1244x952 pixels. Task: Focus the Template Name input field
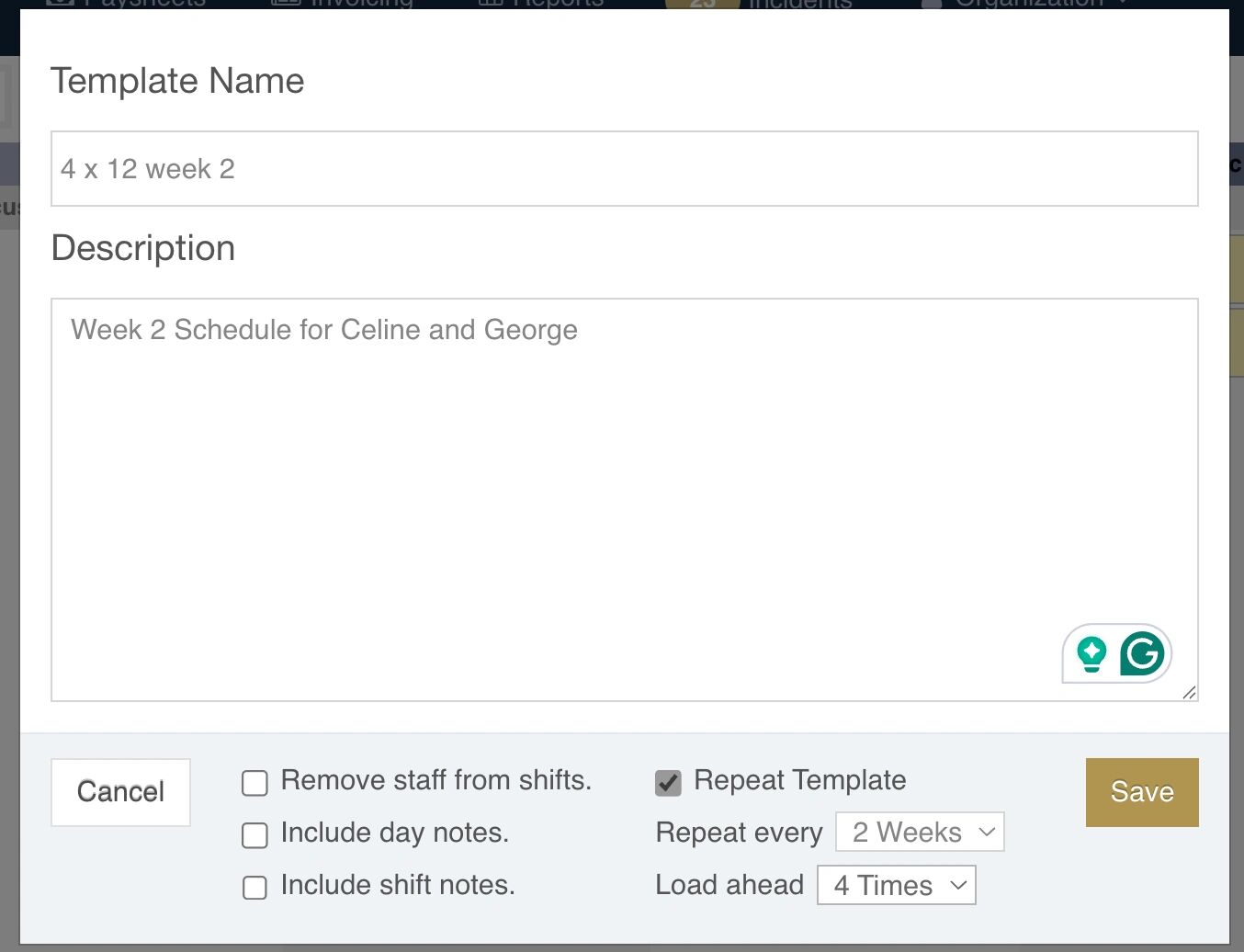[x=625, y=169]
